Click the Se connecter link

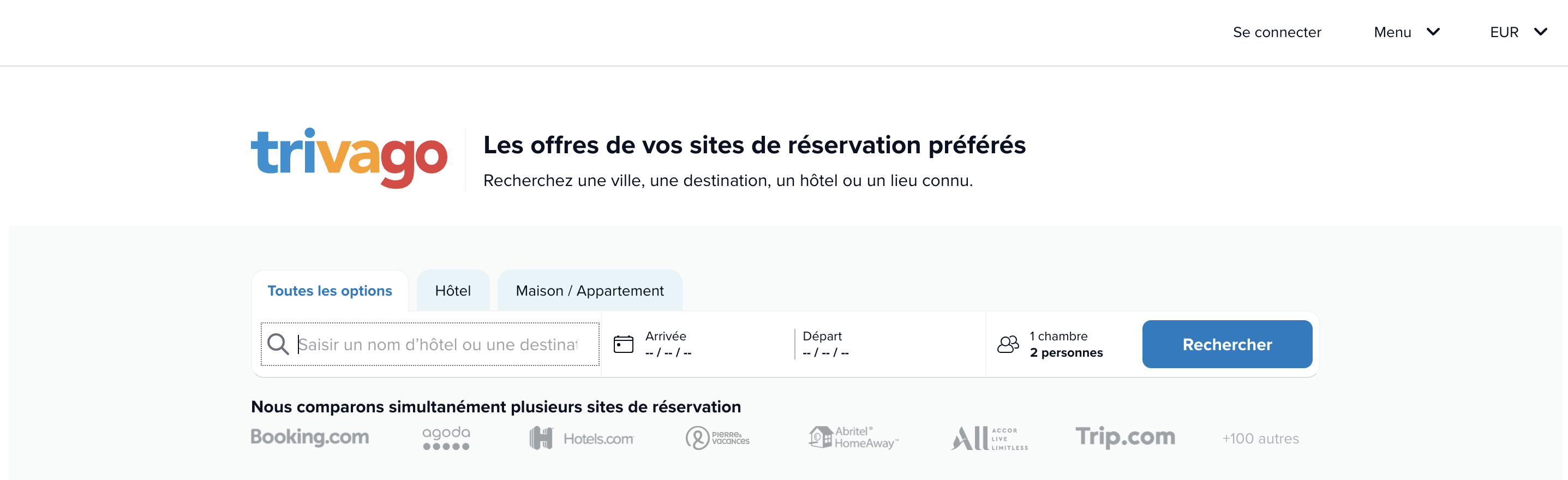[1277, 32]
